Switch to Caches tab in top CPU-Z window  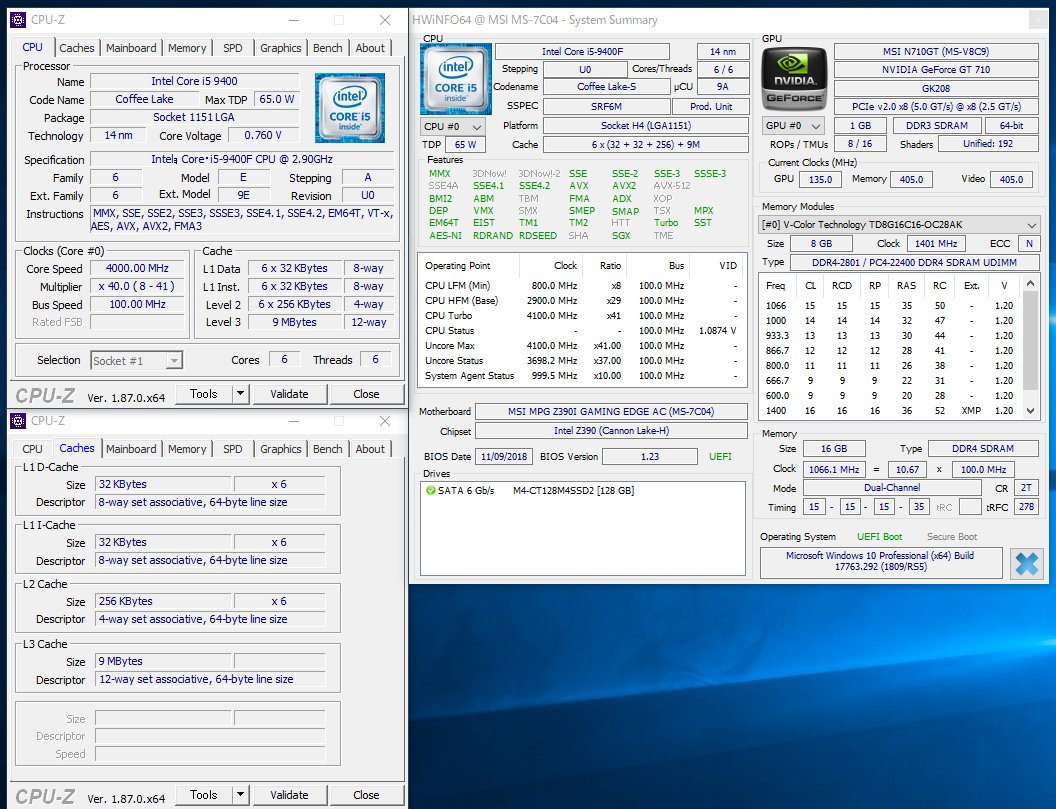point(76,48)
